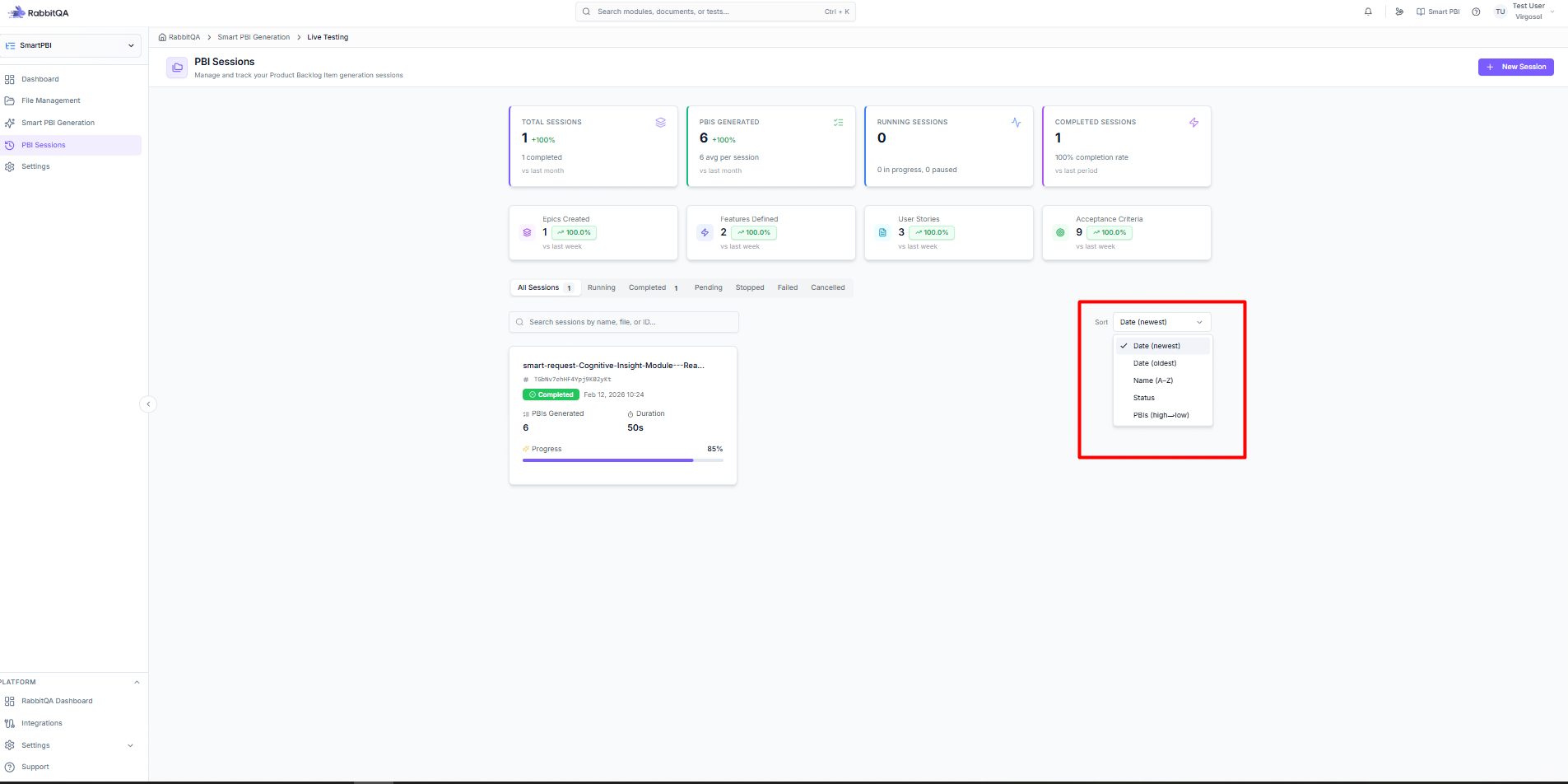The width and height of the screenshot is (1568, 784).
Task: Click the Acceptance Criteria target icon
Action: pyautogui.click(x=1060, y=233)
